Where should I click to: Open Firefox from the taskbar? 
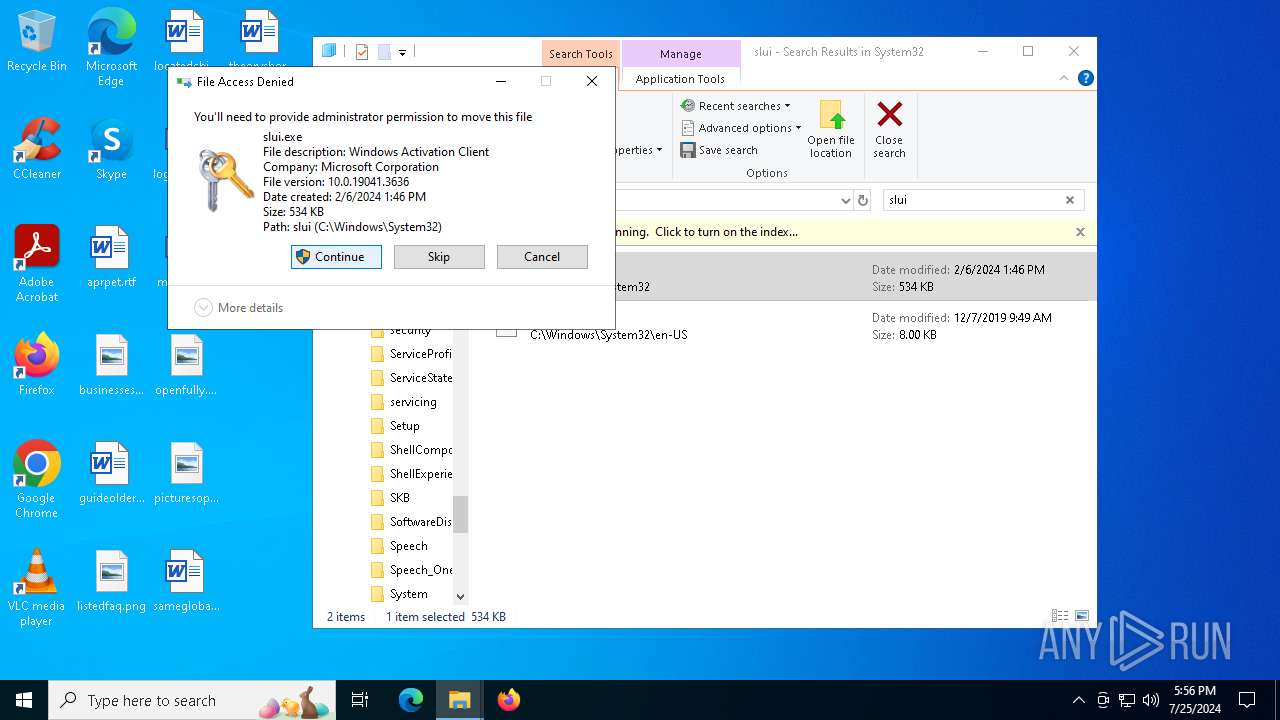[508, 700]
